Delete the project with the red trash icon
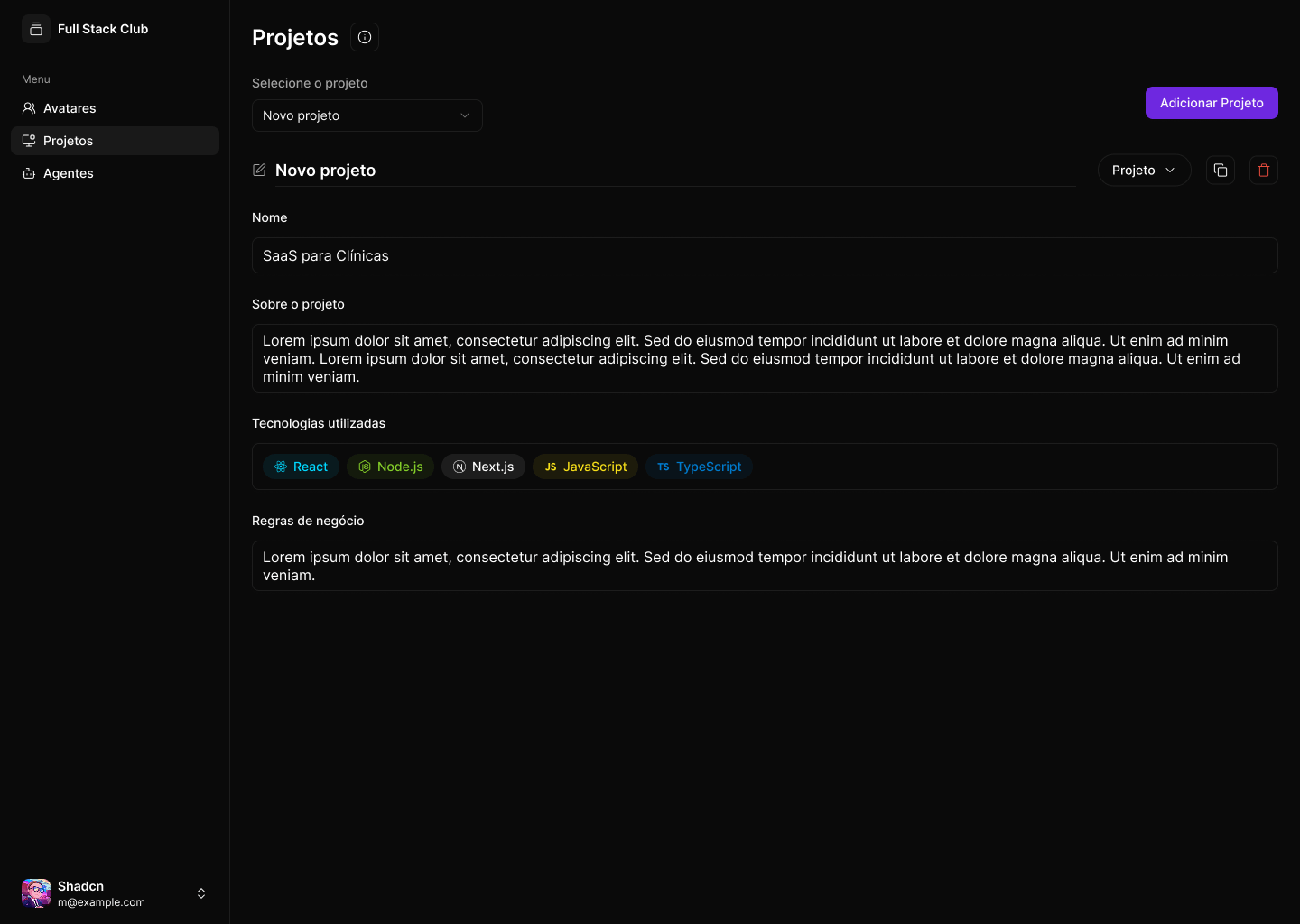The image size is (1300, 924). point(1264,171)
